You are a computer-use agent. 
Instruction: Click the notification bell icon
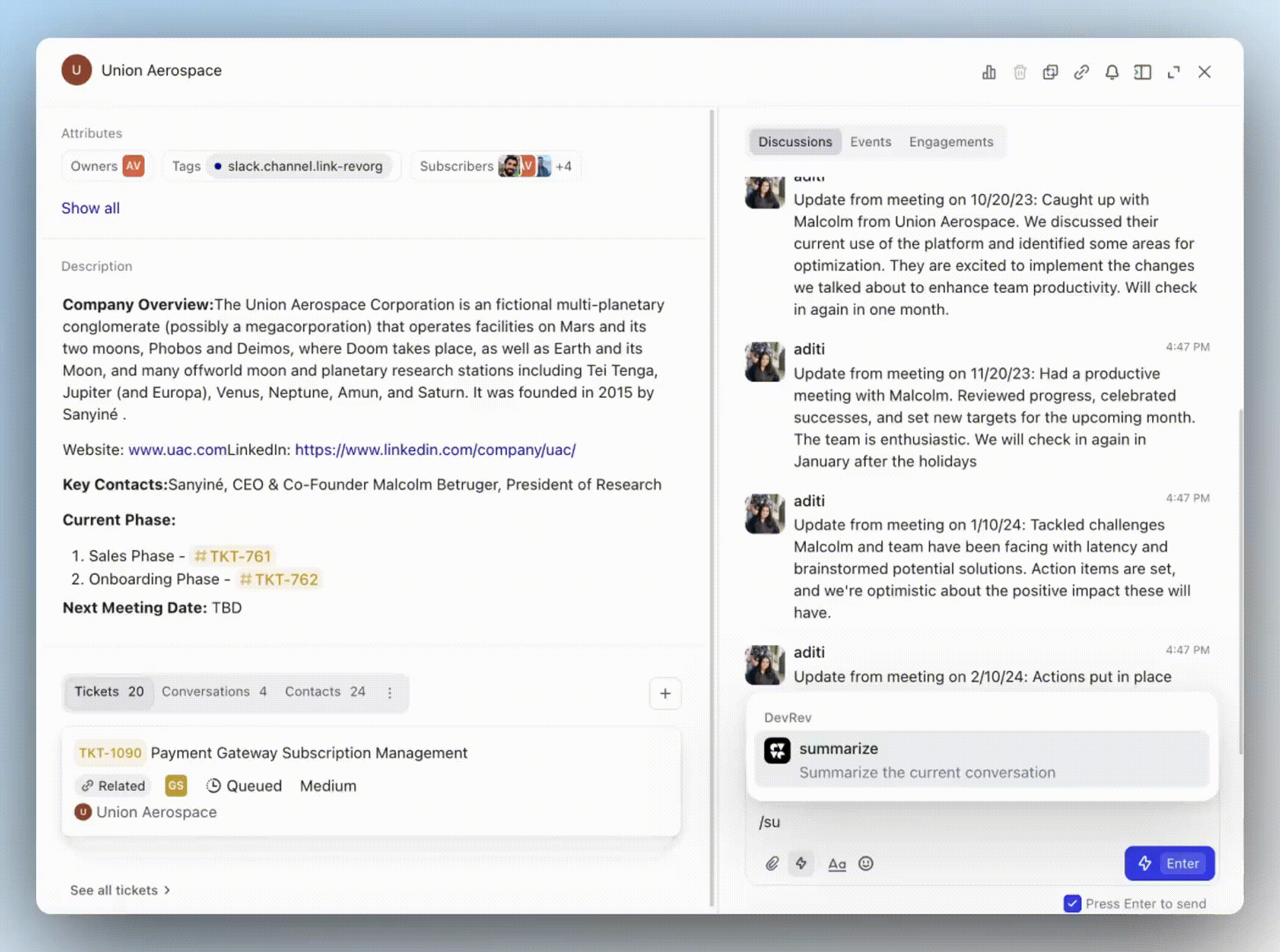click(1112, 72)
